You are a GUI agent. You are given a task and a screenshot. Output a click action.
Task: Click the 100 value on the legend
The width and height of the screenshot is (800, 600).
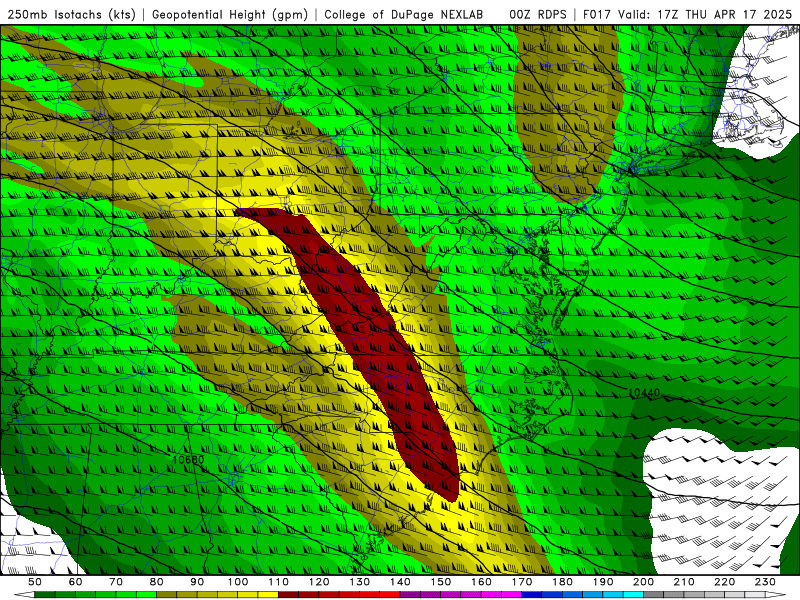point(238,582)
